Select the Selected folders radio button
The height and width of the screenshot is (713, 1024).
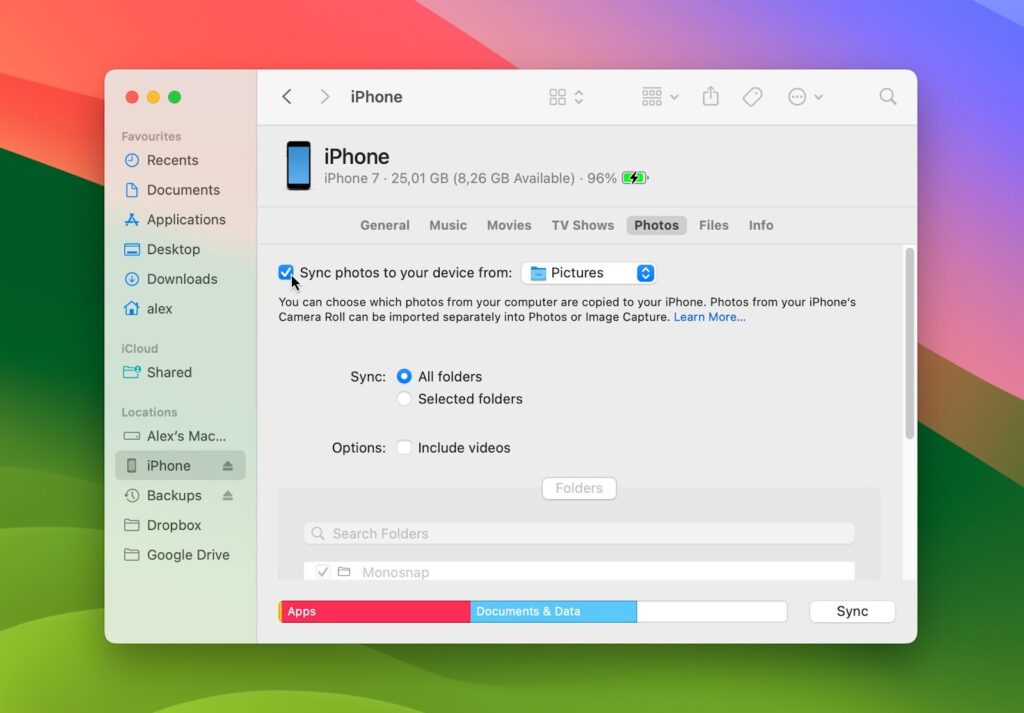(x=404, y=398)
